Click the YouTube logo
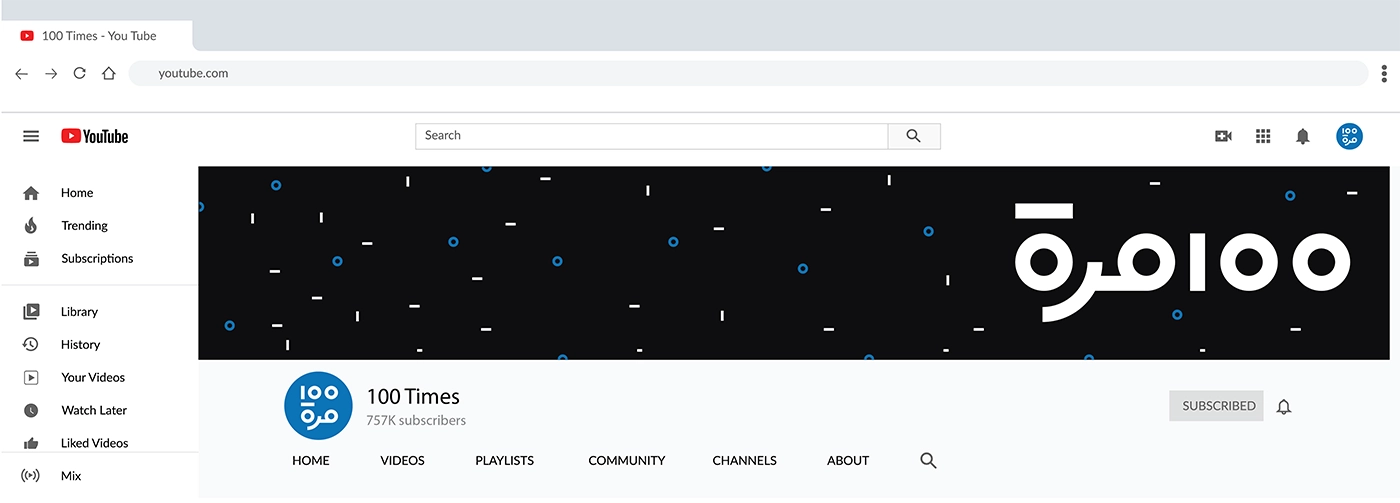This screenshot has width=1400, height=503. click(x=95, y=136)
